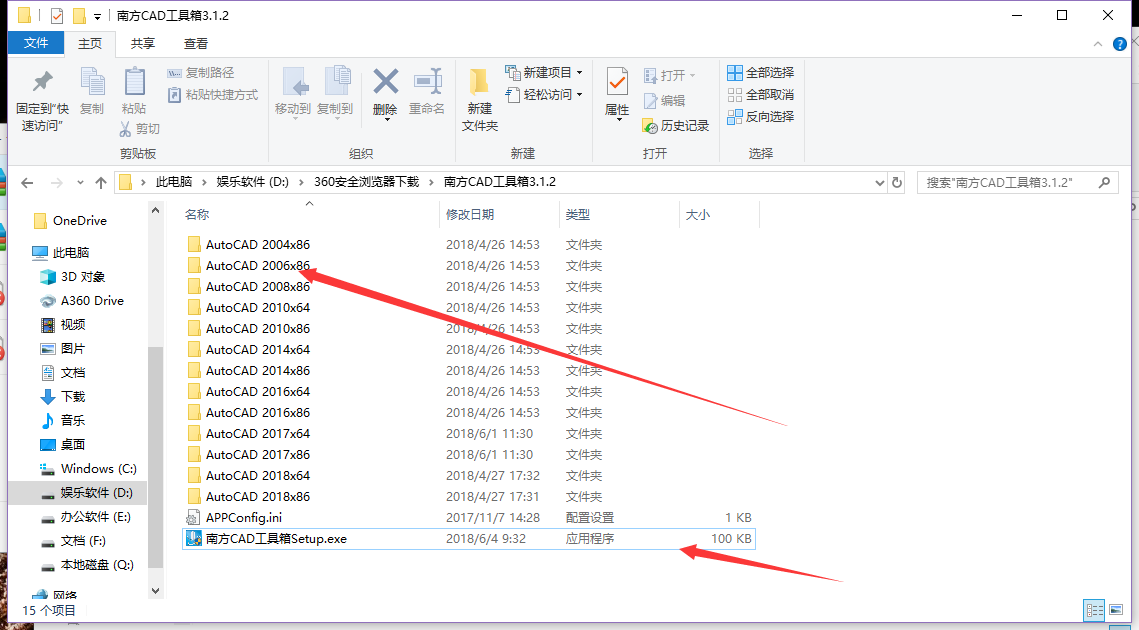Click Invert Selection (反向选择)
This screenshot has height=630, width=1139.
coord(761,116)
